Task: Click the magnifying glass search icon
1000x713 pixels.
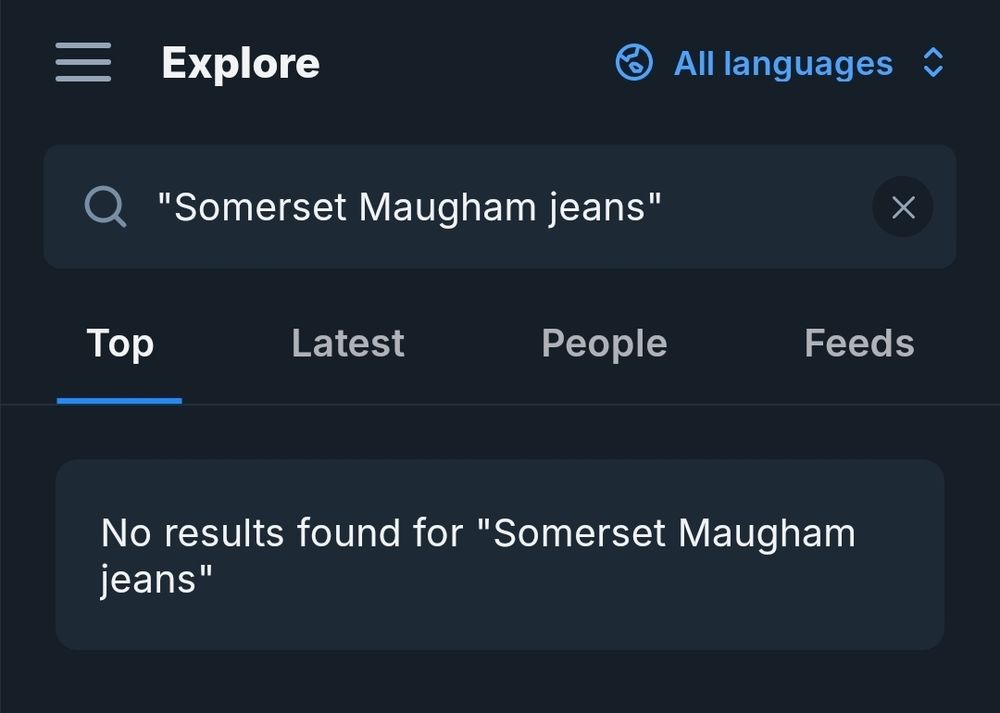Action: 105,207
